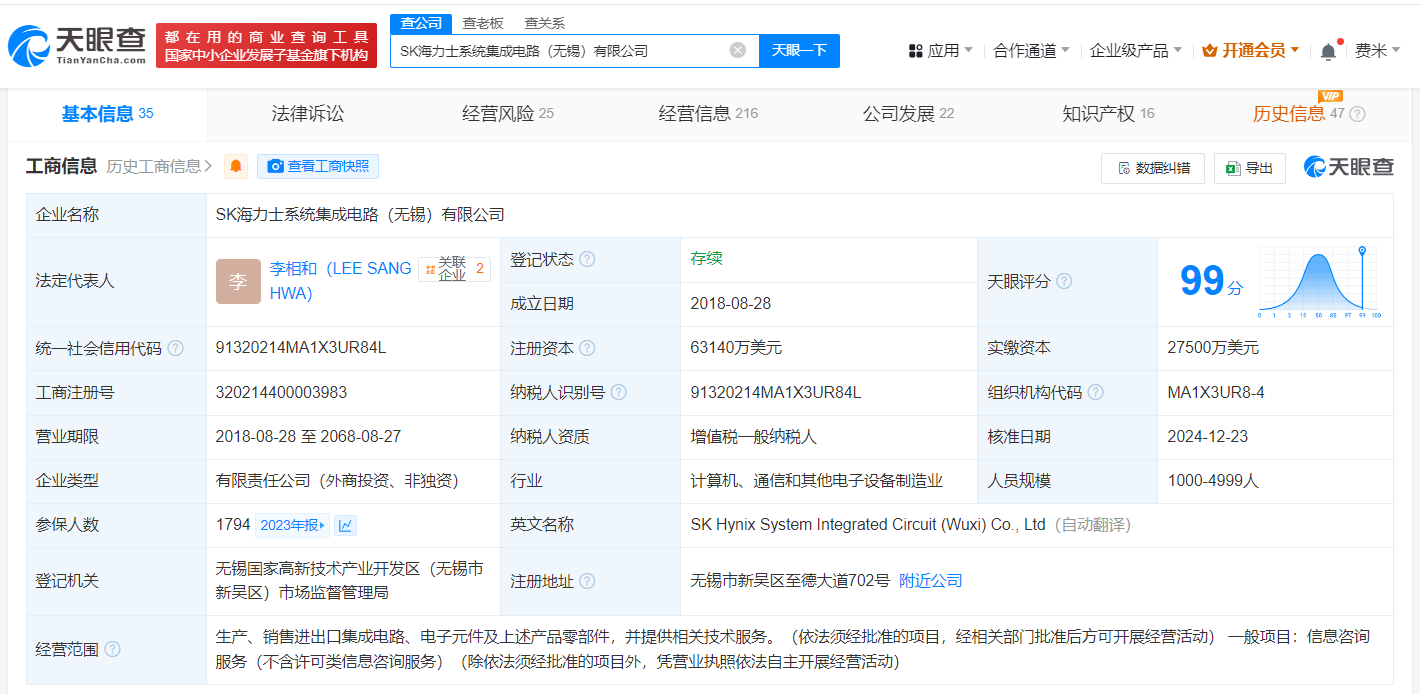Click the 都在用的商业查询工具 red banner
The image size is (1420, 694).
(266, 46)
